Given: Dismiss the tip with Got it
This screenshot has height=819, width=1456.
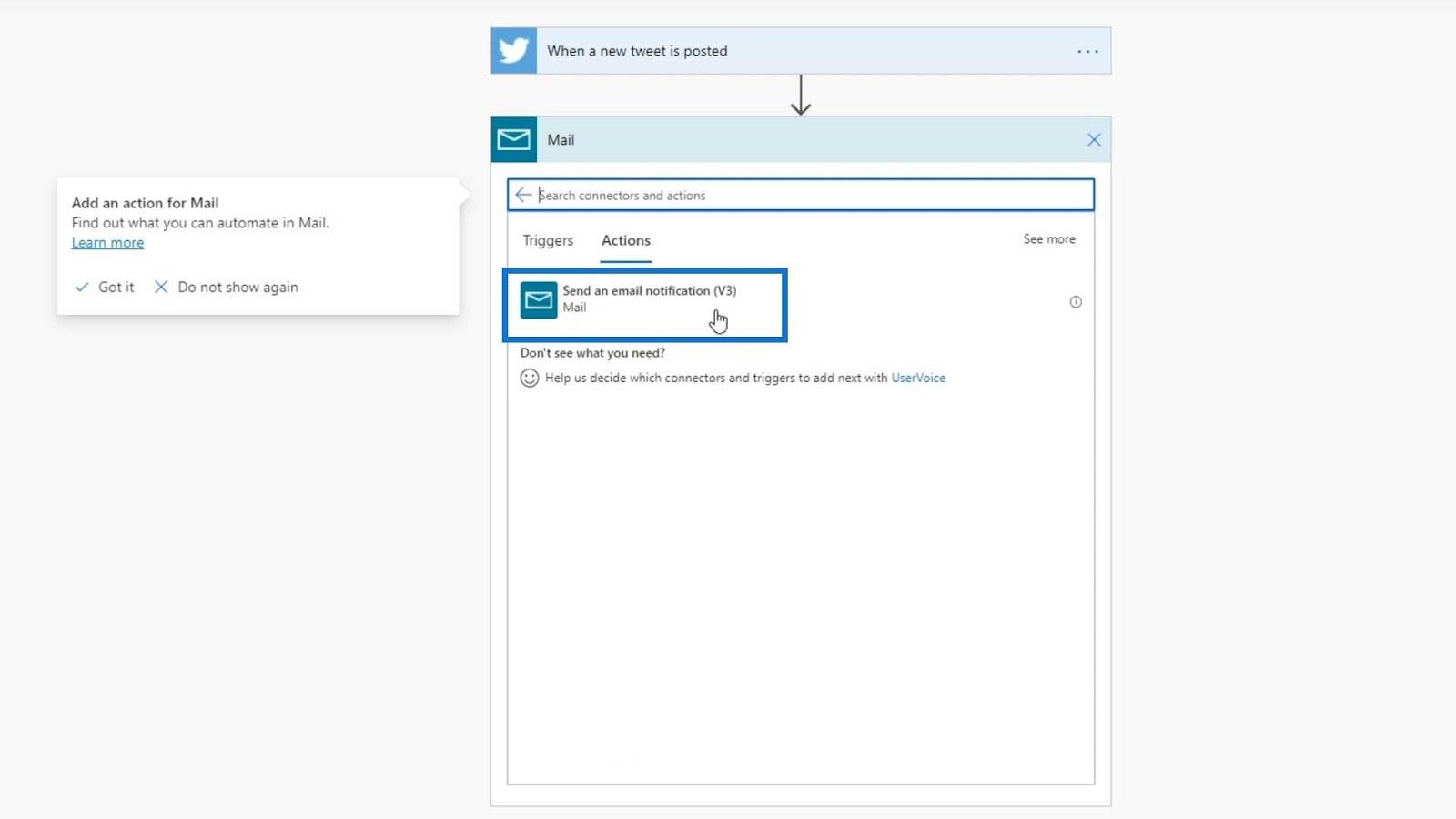Looking at the screenshot, I should [105, 287].
